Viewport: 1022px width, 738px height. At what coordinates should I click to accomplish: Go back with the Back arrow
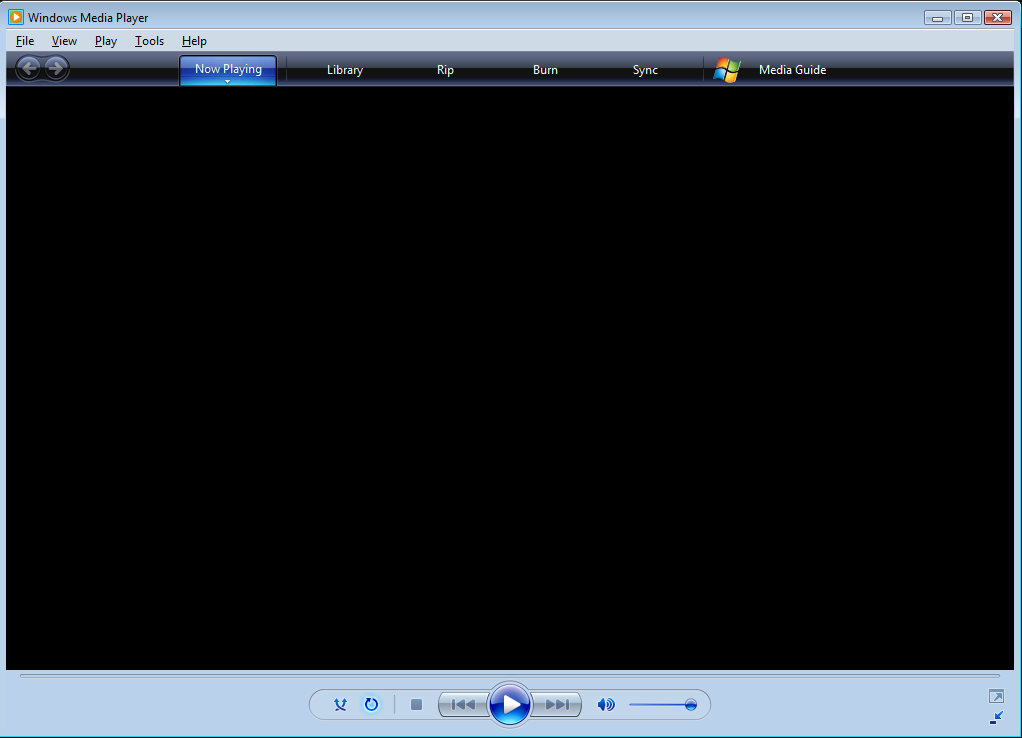[x=29, y=68]
